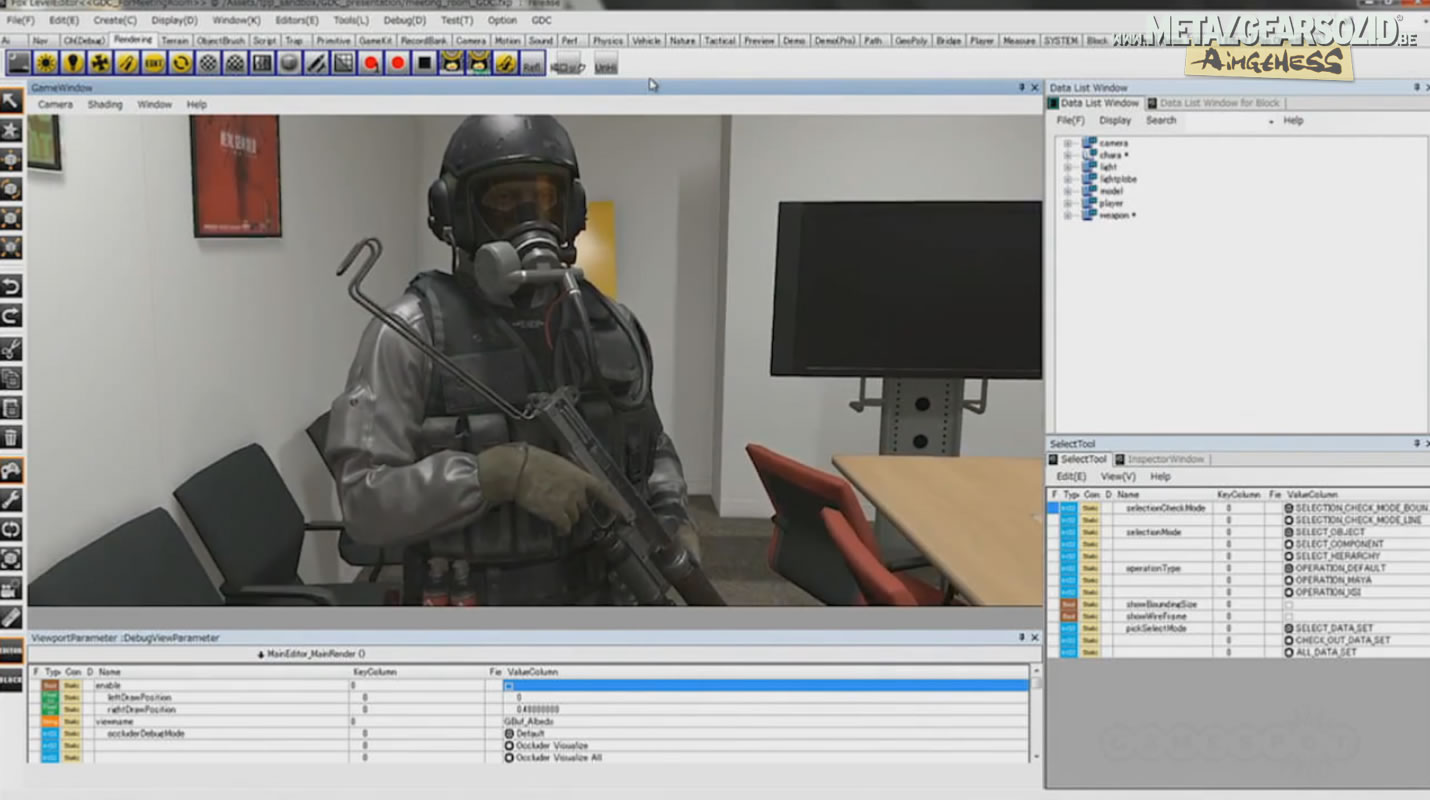This screenshot has width=1430, height=800.
Task: Click the scissors cut icon in left sidebar
Action: pyautogui.click(x=11, y=349)
